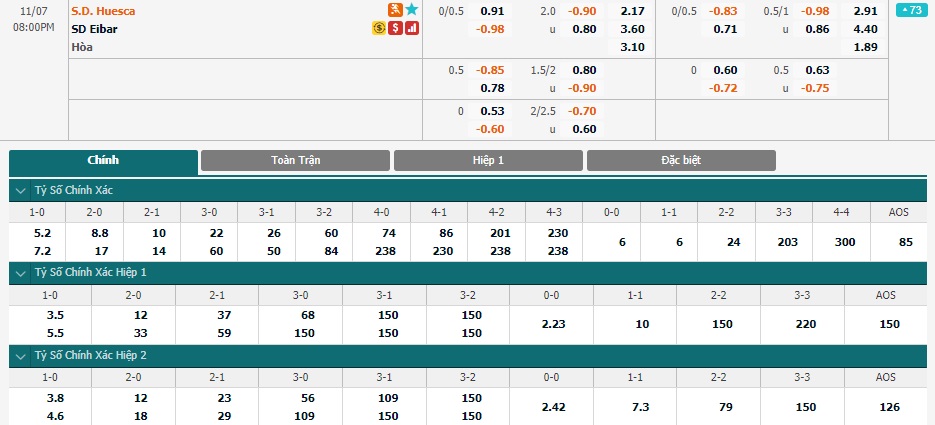Expand more markets via the 73 badge
The image size is (935, 425).
pos(912,10)
